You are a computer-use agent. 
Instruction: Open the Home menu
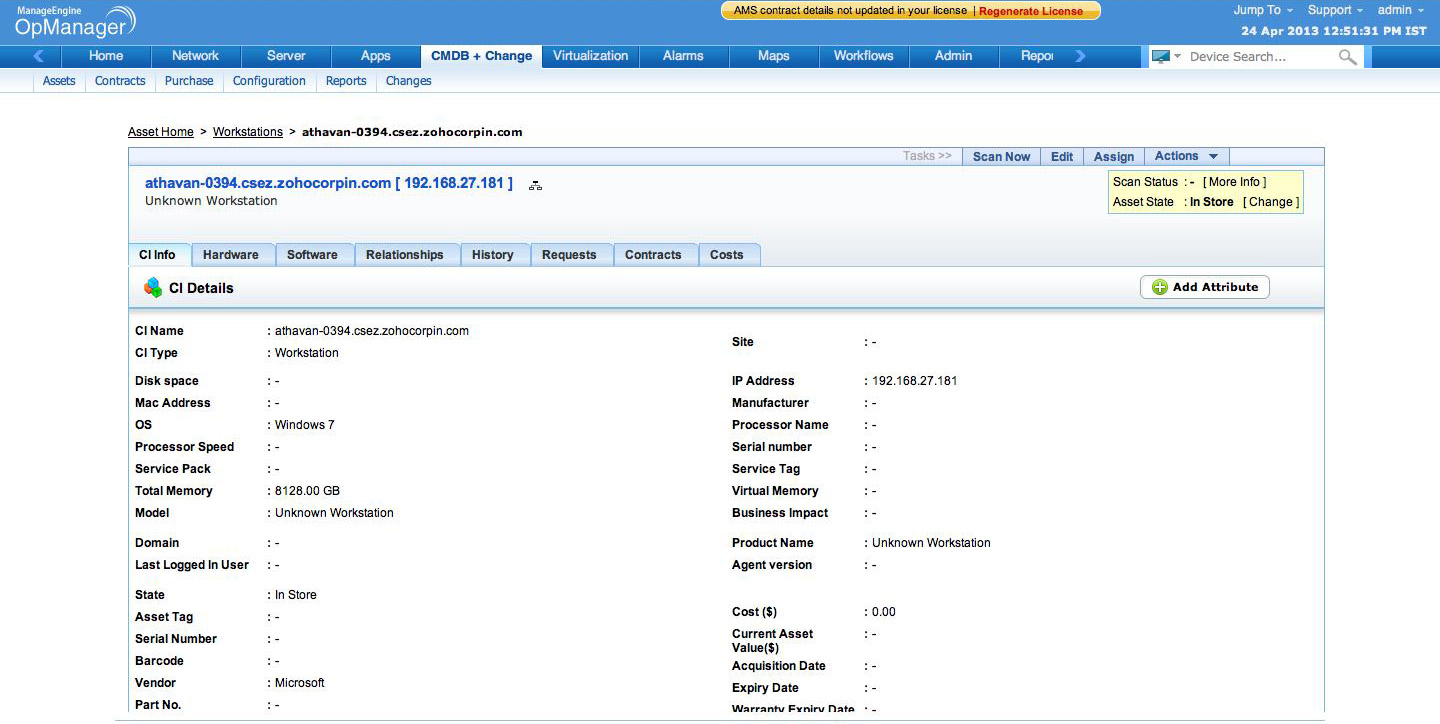[106, 56]
